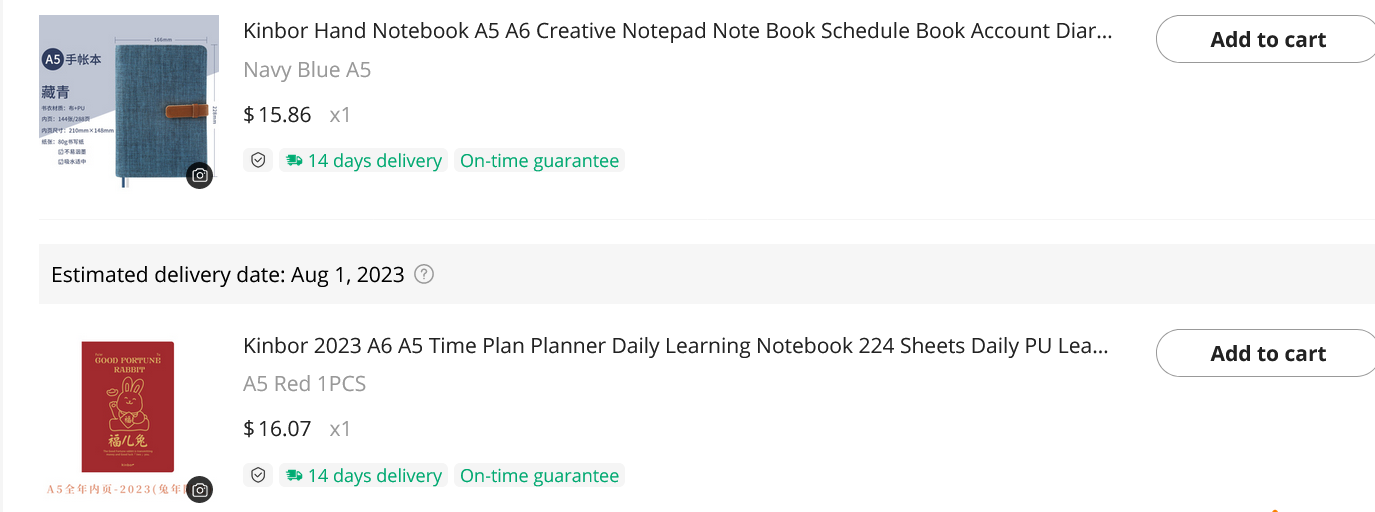Click shield icon under the $16.07 item
Image resolution: width=1375 pixels, height=512 pixels.
click(258, 475)
